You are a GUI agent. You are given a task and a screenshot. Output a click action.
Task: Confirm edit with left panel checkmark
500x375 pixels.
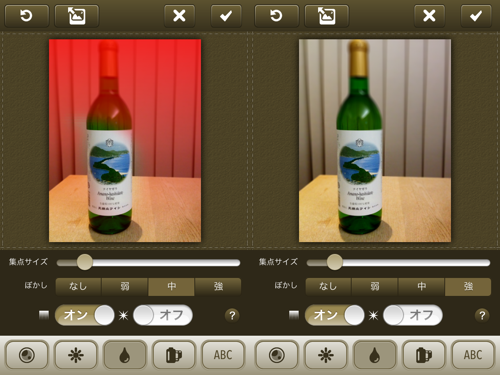[226, 16]
